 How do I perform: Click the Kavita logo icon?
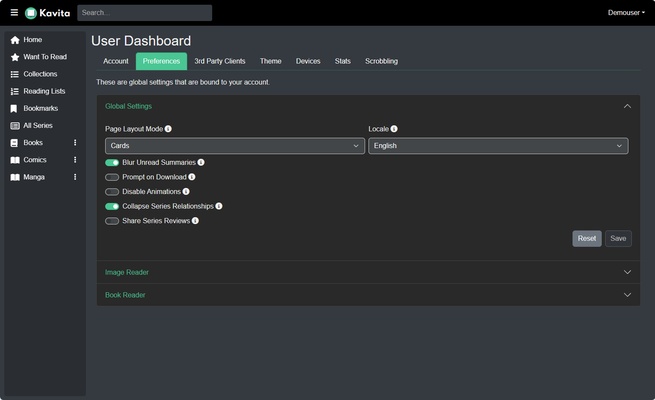(31, 13)
